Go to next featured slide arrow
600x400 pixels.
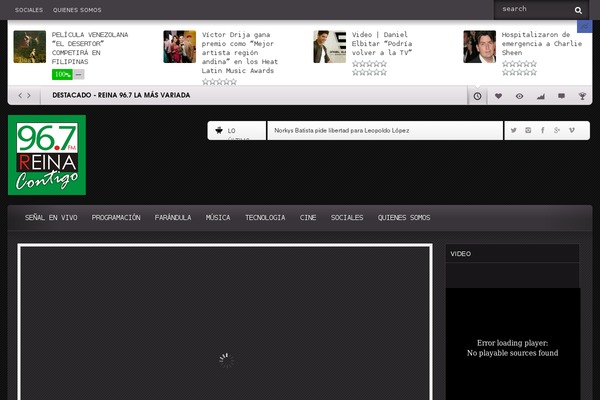[29, 95]
